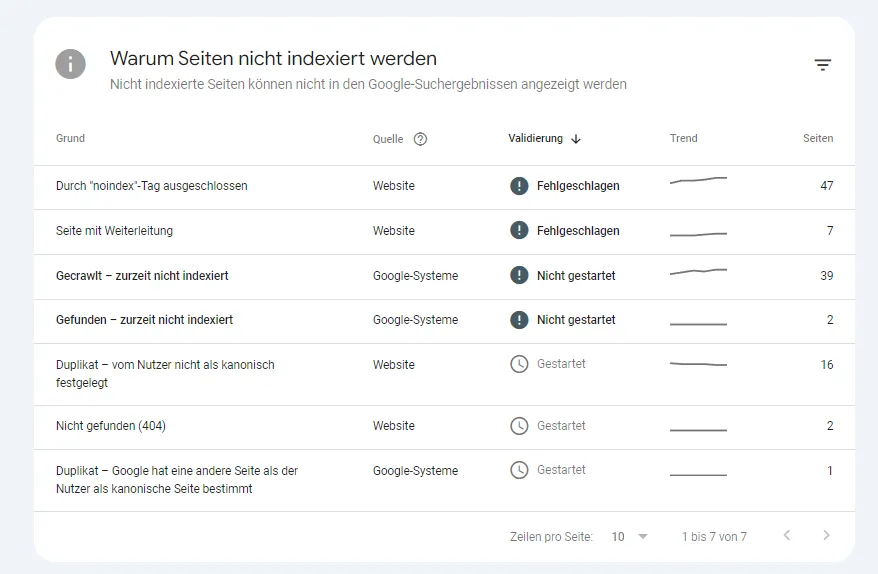878x574 pixels.
Task: Click the help icon next to Quelle
Action: (420, 139)
